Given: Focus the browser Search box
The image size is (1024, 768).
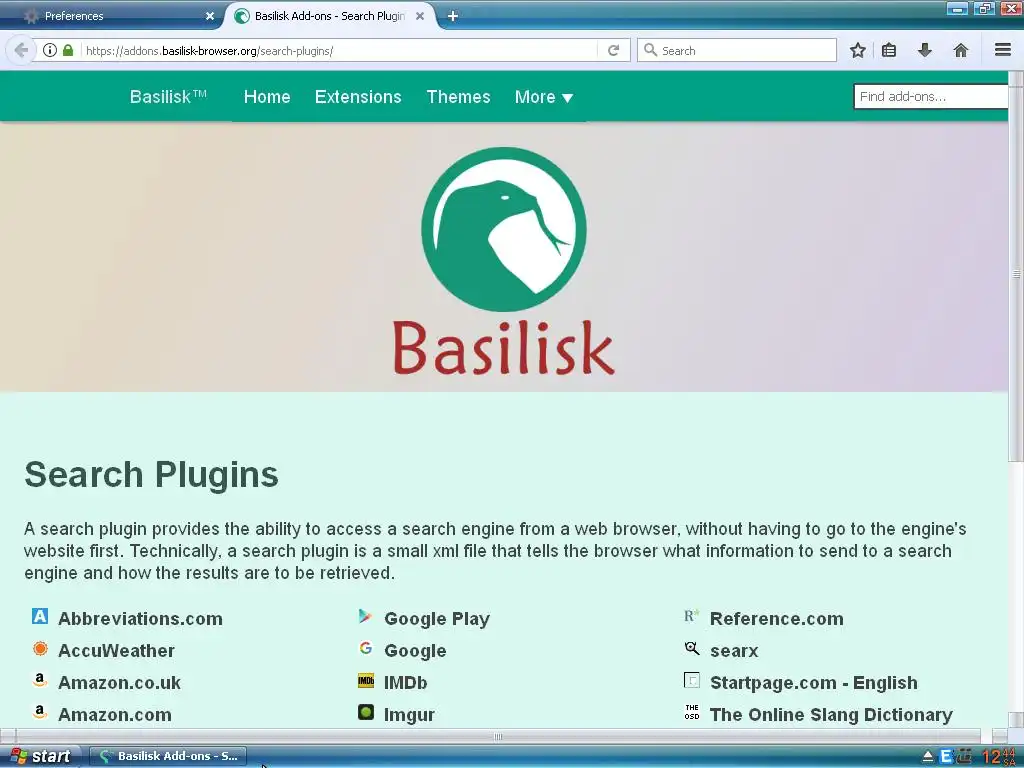Looking at the screenshot, I should [x=737, y=50].
